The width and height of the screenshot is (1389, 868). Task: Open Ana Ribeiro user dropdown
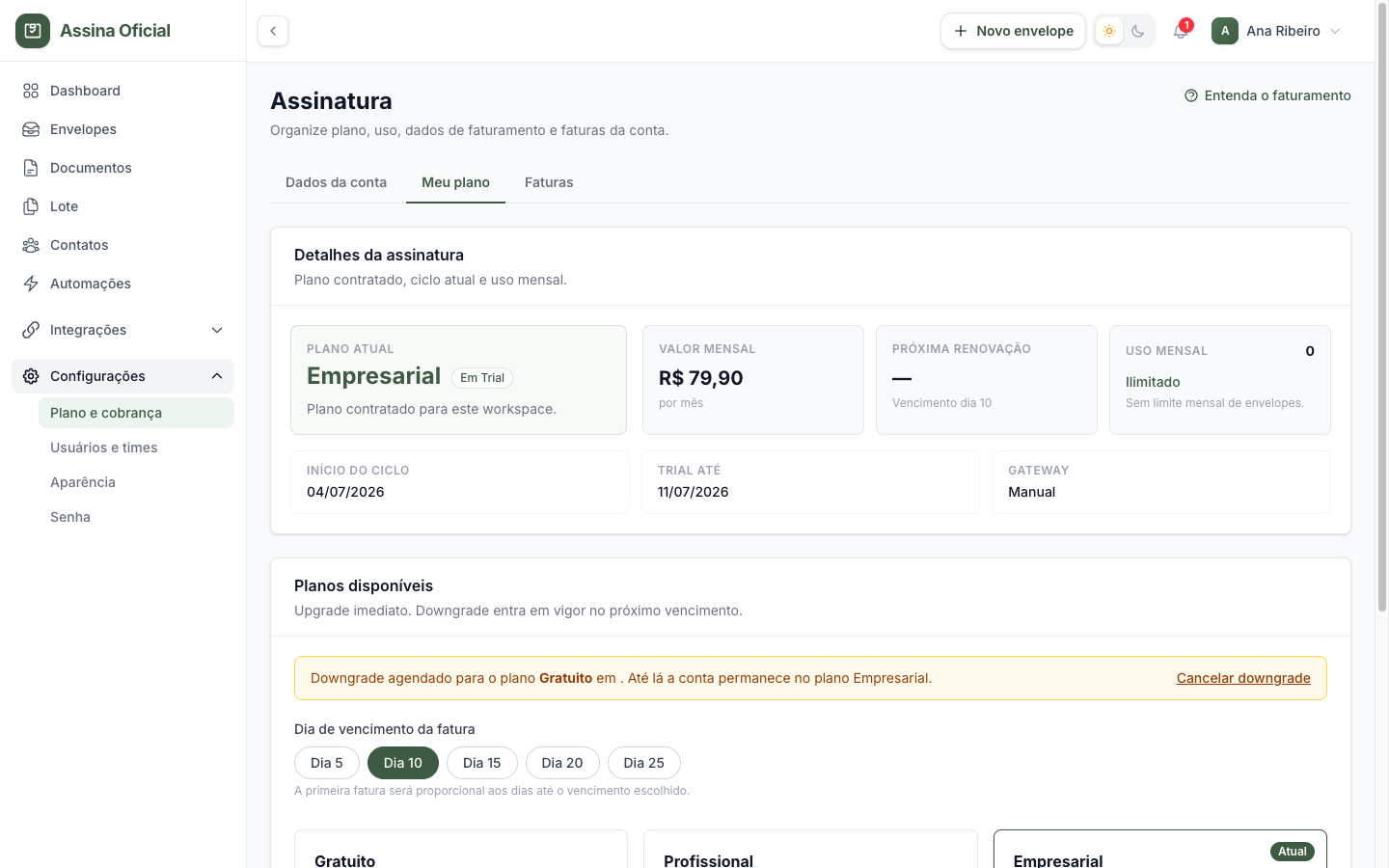coord(1276,31)
